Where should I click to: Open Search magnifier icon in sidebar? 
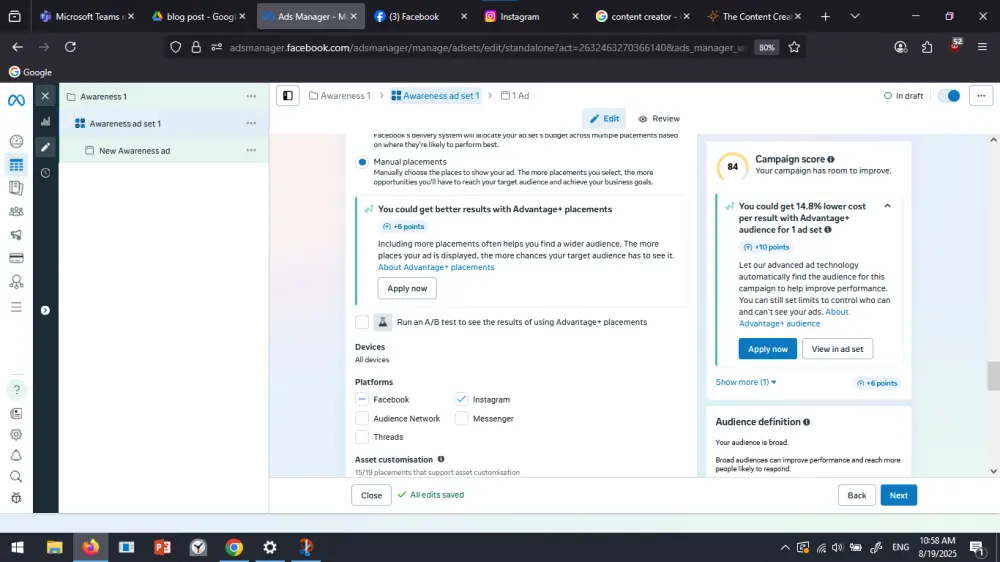pos(17,477)
